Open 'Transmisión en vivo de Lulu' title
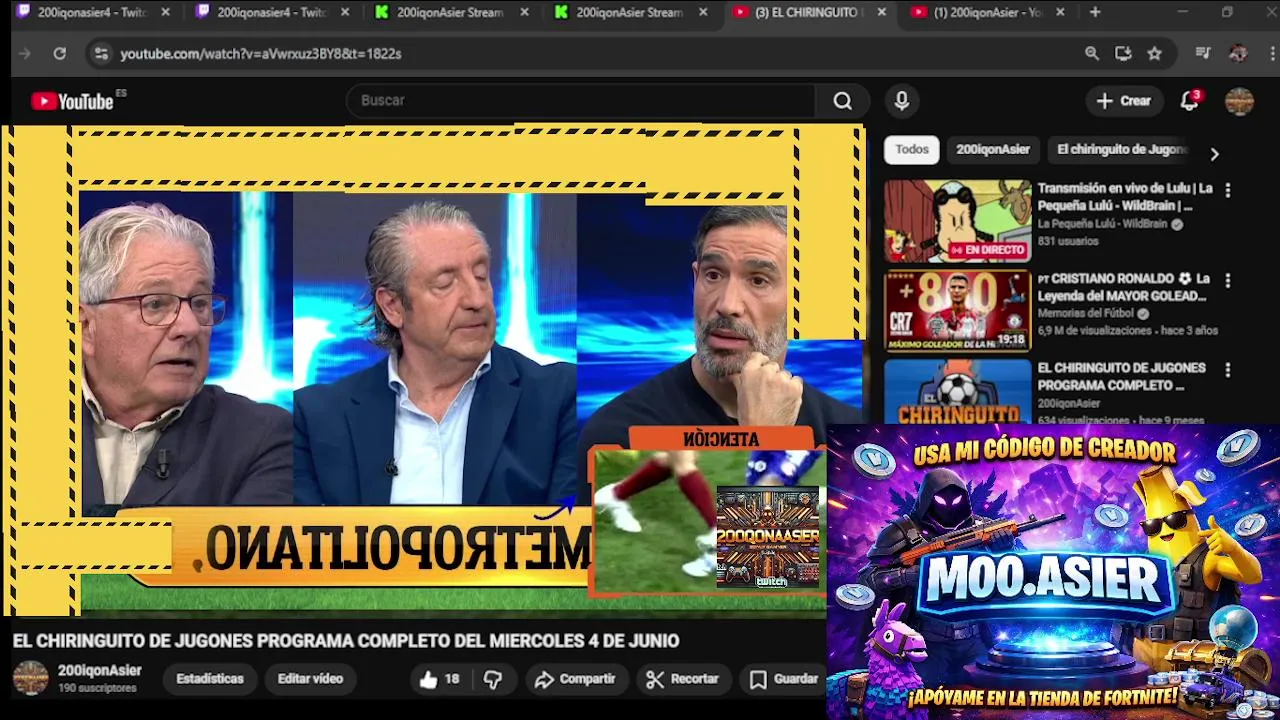This screenshot has width=1280, height=720. pos(1125,197)
